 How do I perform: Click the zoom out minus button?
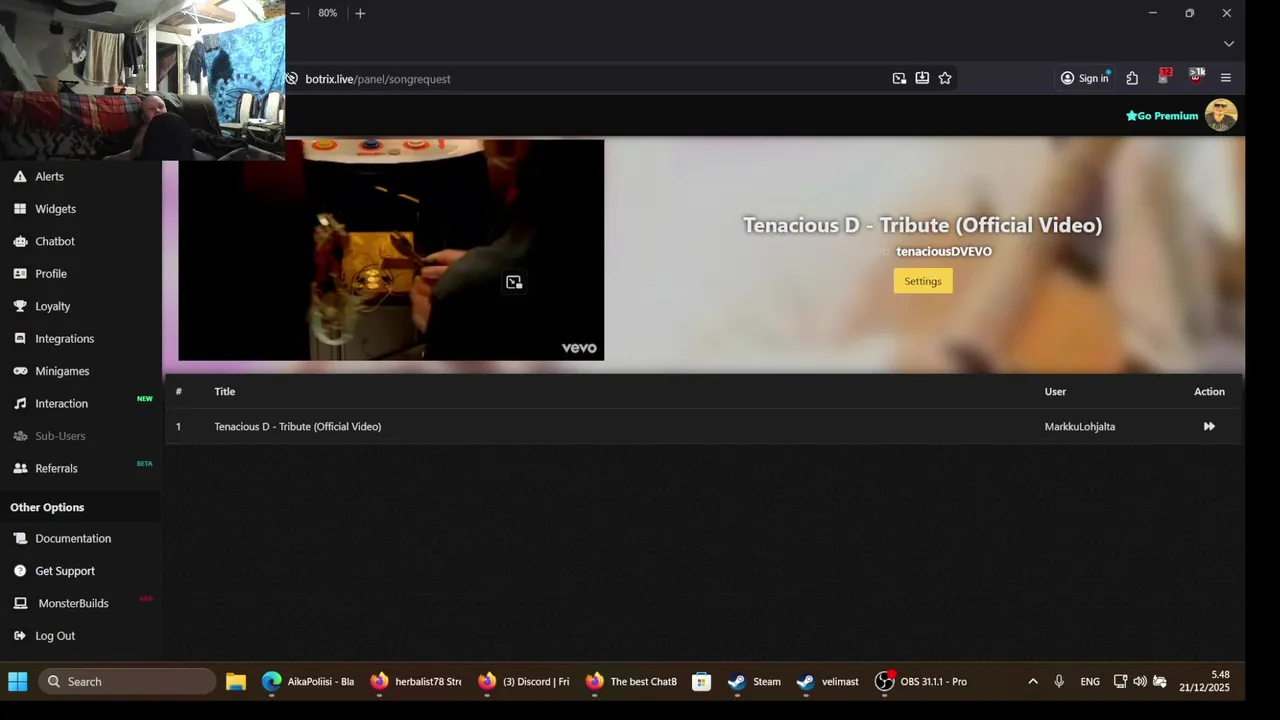point(295,13)
